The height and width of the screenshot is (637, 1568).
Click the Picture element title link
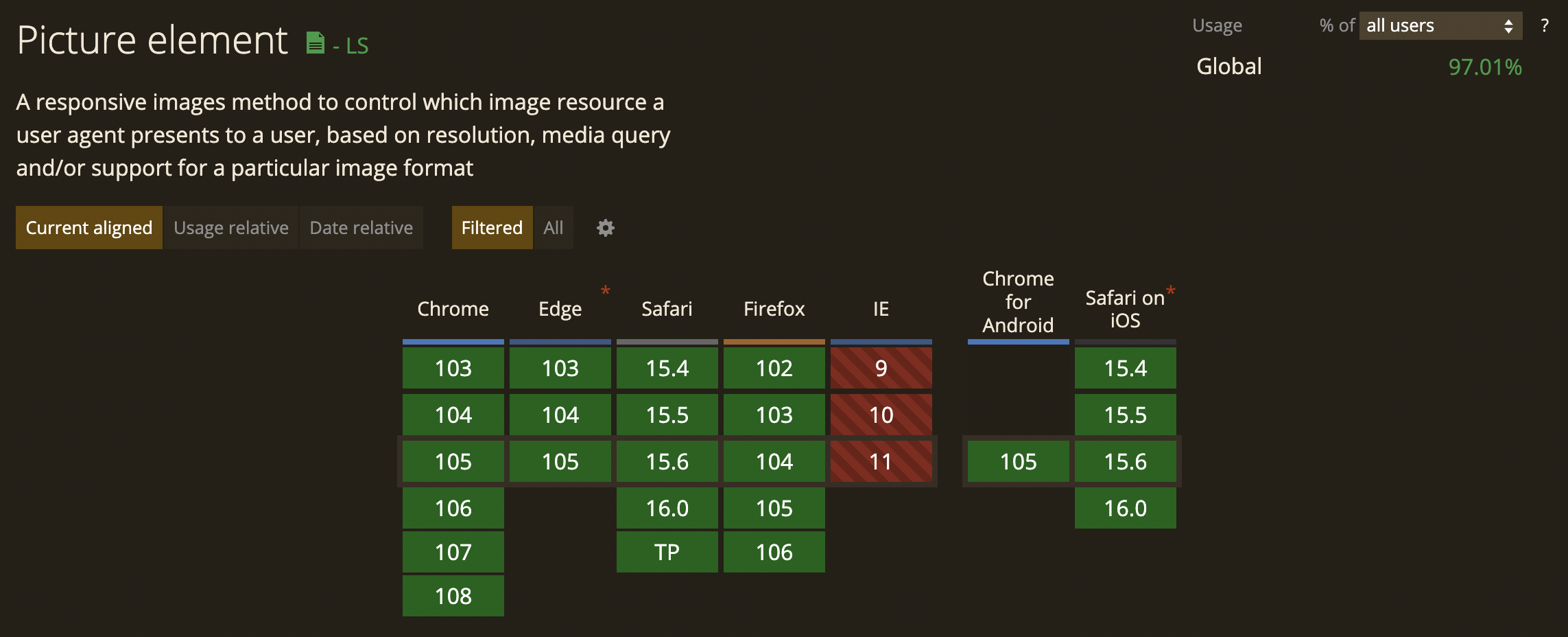click(x=152, y=40)
